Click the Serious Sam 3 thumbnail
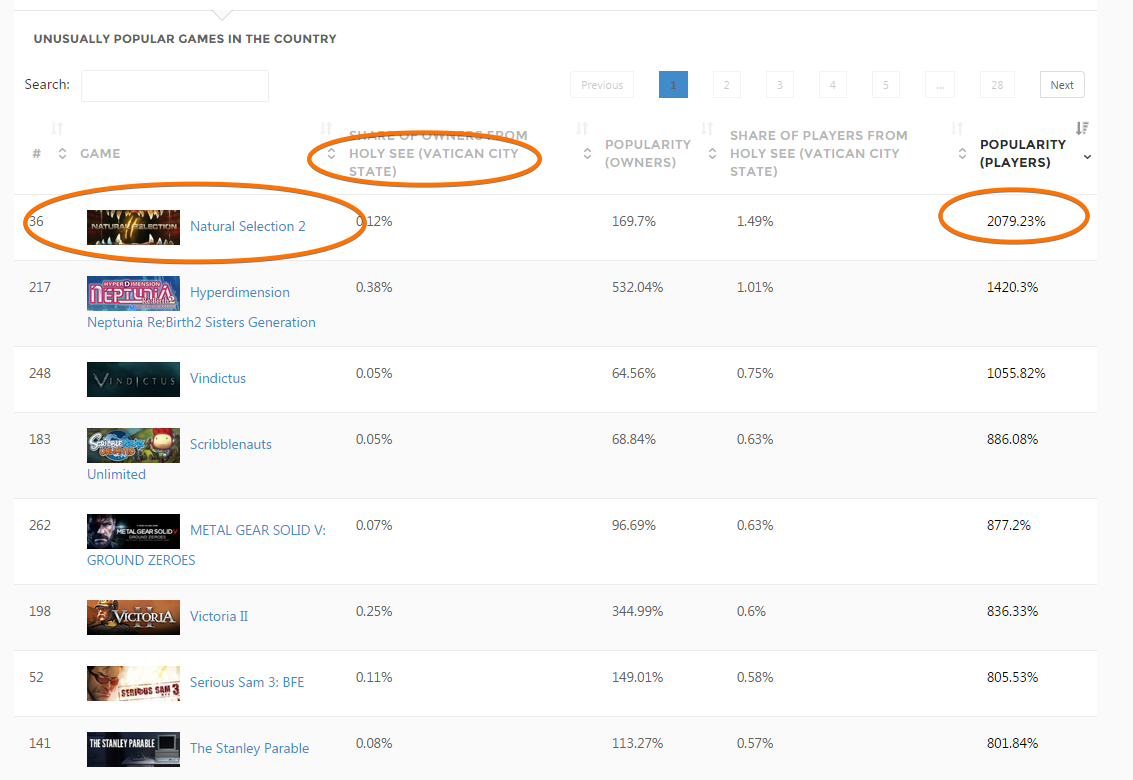Screen dimensions: 1133x780 (x=133, y=683)
